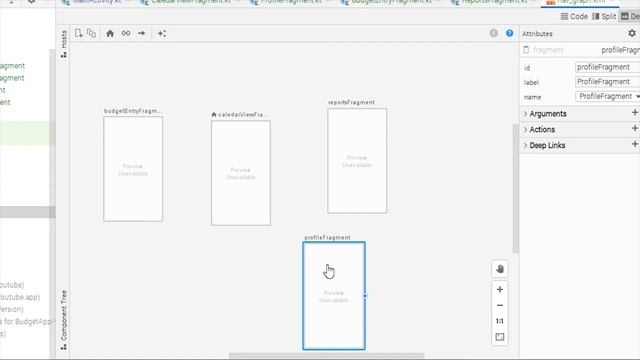Select the profileFragment destination preview
The width and height of the screenshot is (640, 360).
click(x=334, y=296)
